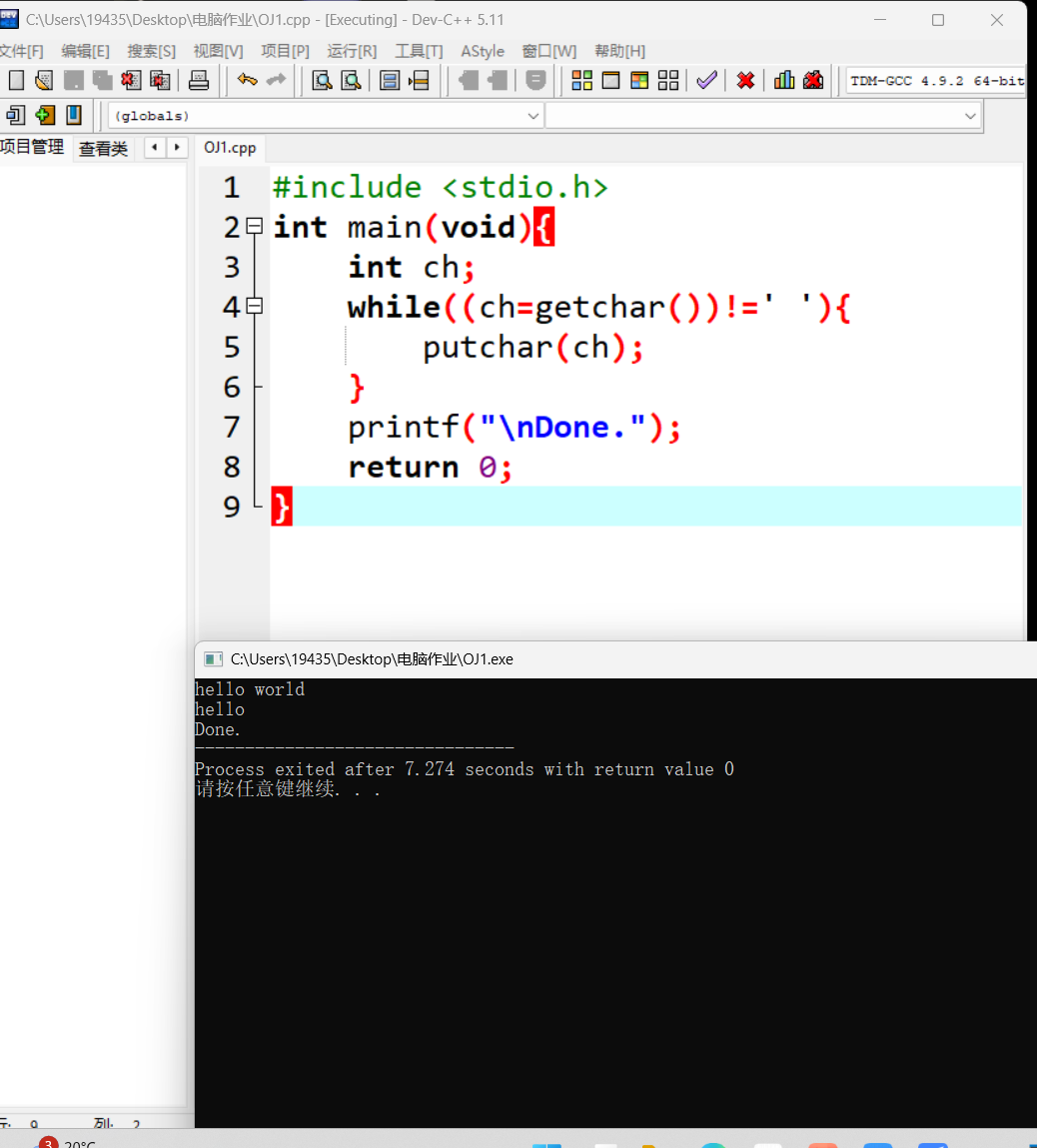Open the 项目[P] menu
The height and width of the screenshot is (1148, 1037).
286,51
